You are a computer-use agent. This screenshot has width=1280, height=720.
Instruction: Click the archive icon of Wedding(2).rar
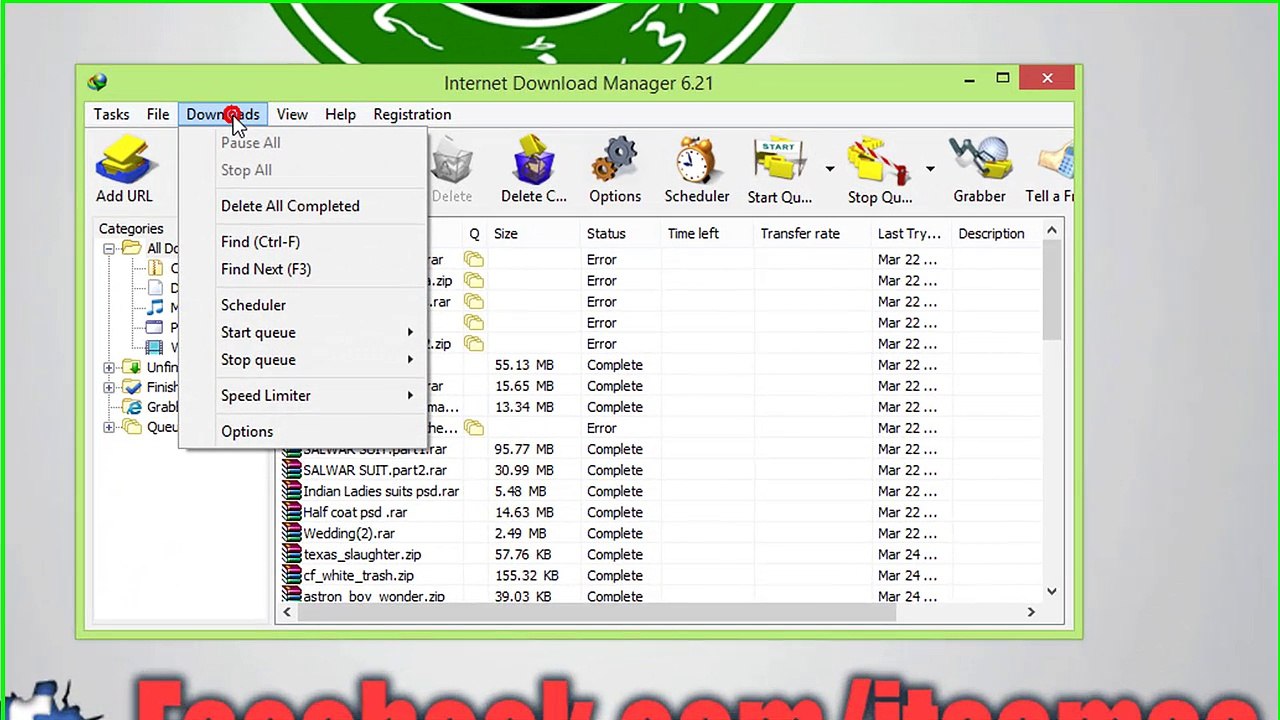tap(291, 533)
